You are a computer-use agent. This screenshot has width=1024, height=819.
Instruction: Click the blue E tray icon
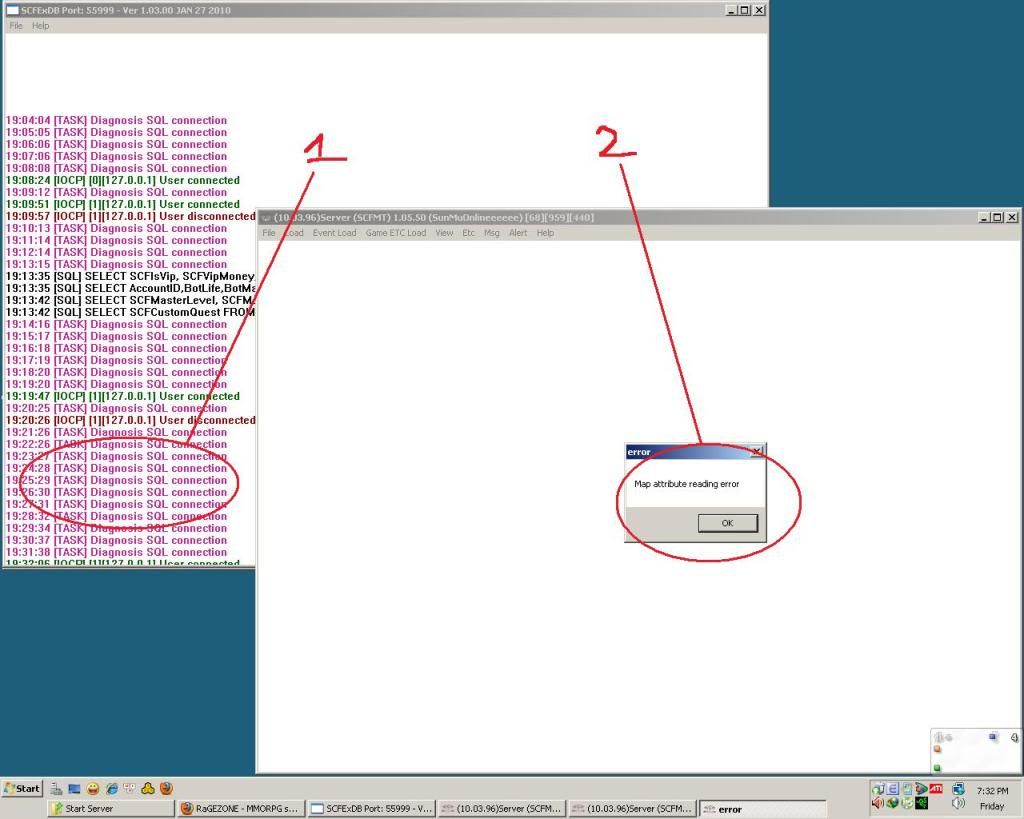[892, 789]
